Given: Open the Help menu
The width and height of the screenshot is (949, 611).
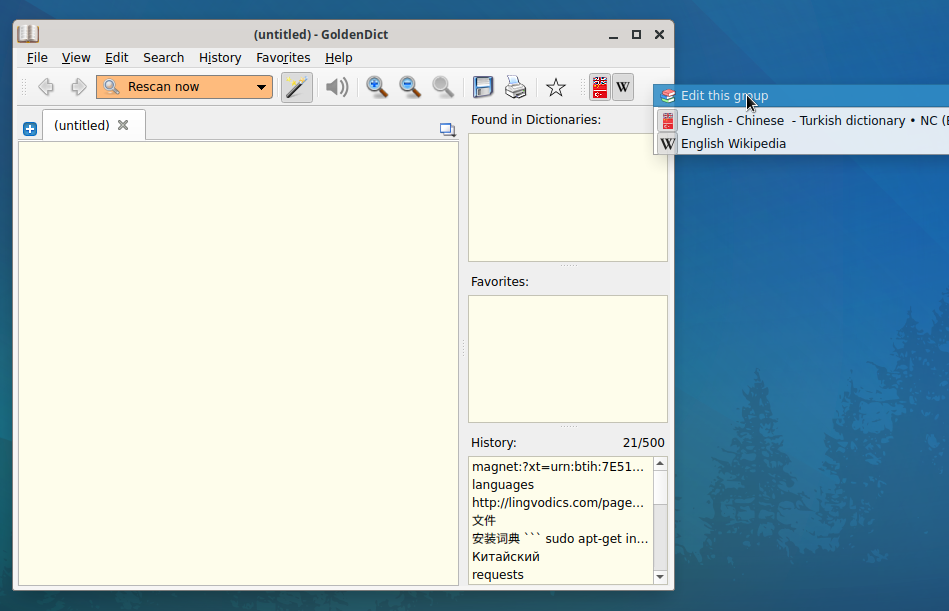Looking at the screenshot, I should pos(338,57).
